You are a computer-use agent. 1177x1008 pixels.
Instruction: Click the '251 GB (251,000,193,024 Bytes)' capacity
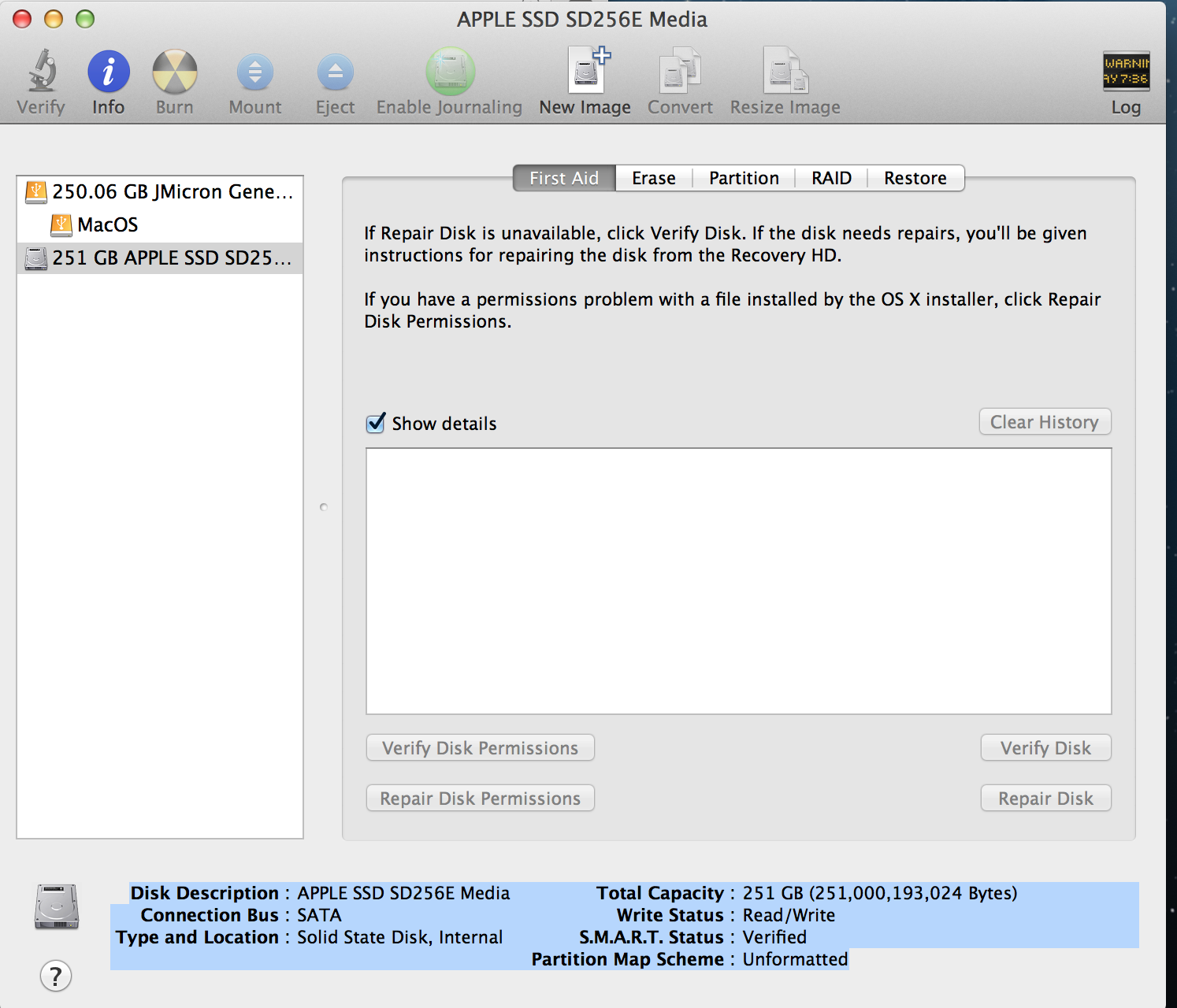coord(880,893)
